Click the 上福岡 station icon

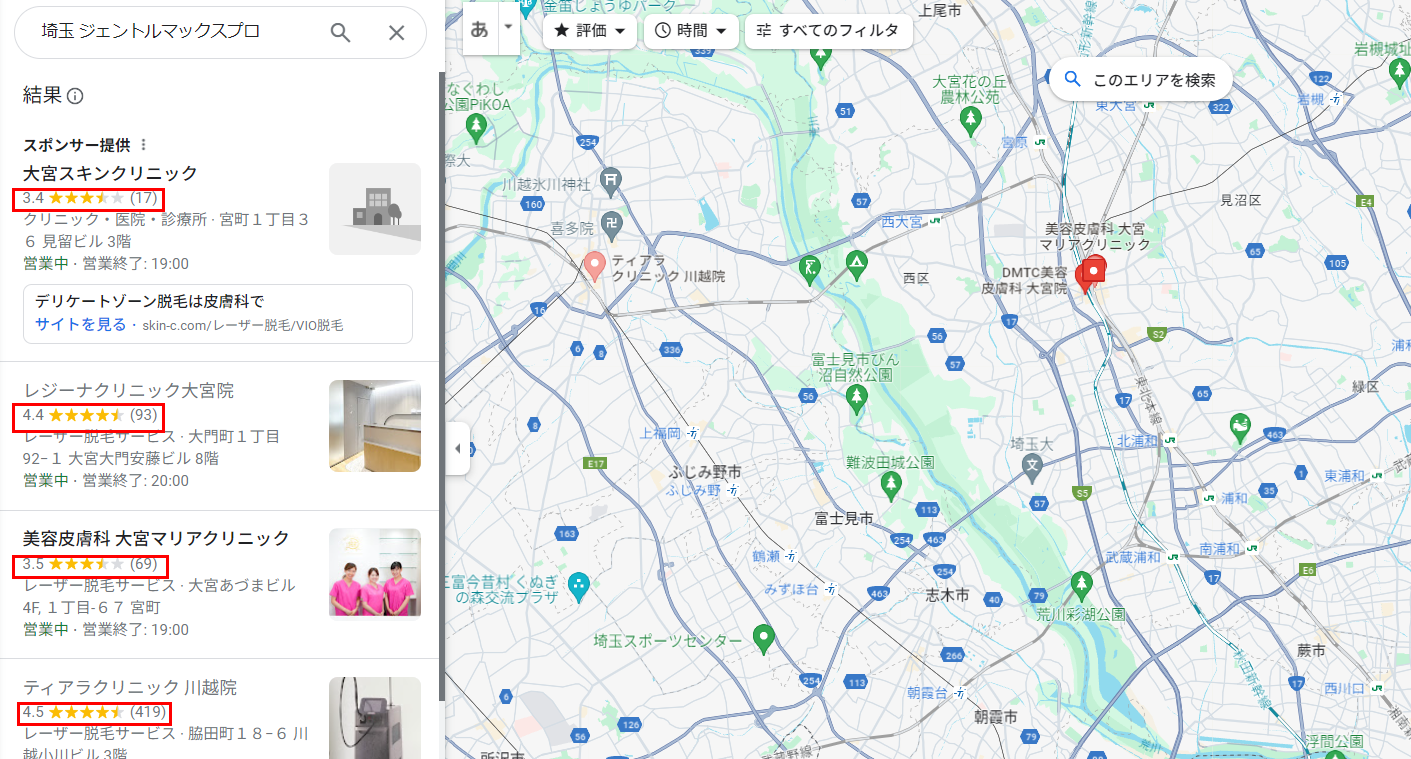pos(693,433)
